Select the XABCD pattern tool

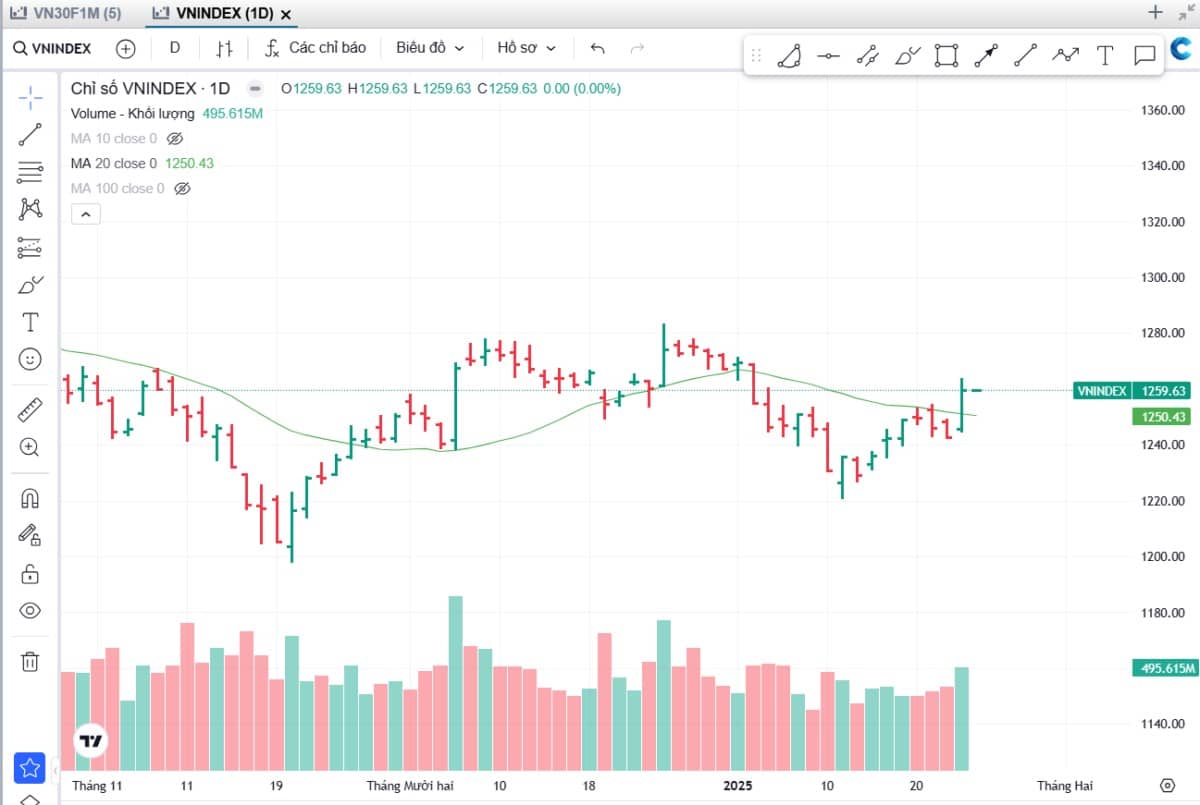30,209
